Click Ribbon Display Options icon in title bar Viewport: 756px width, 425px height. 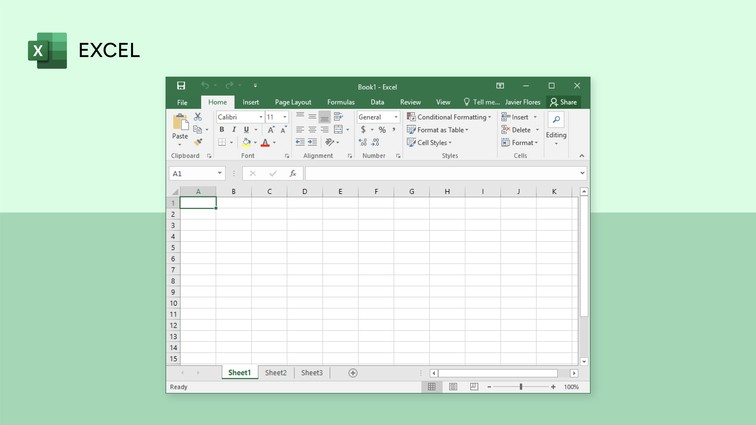click(500, 86)
